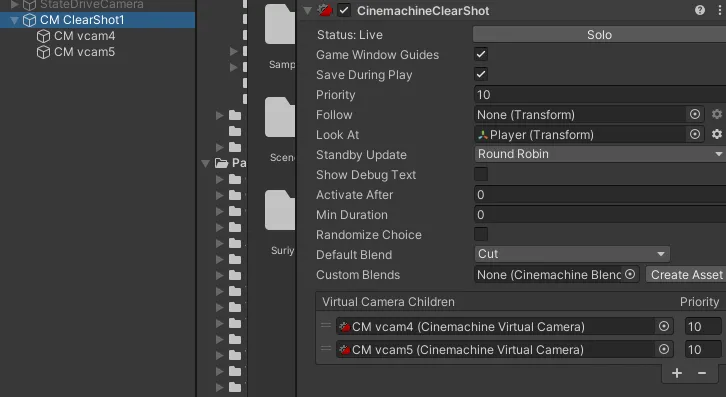726x397 pixels.
Task: Enable Show Debug Text checkbox
Action: (481, 174)
